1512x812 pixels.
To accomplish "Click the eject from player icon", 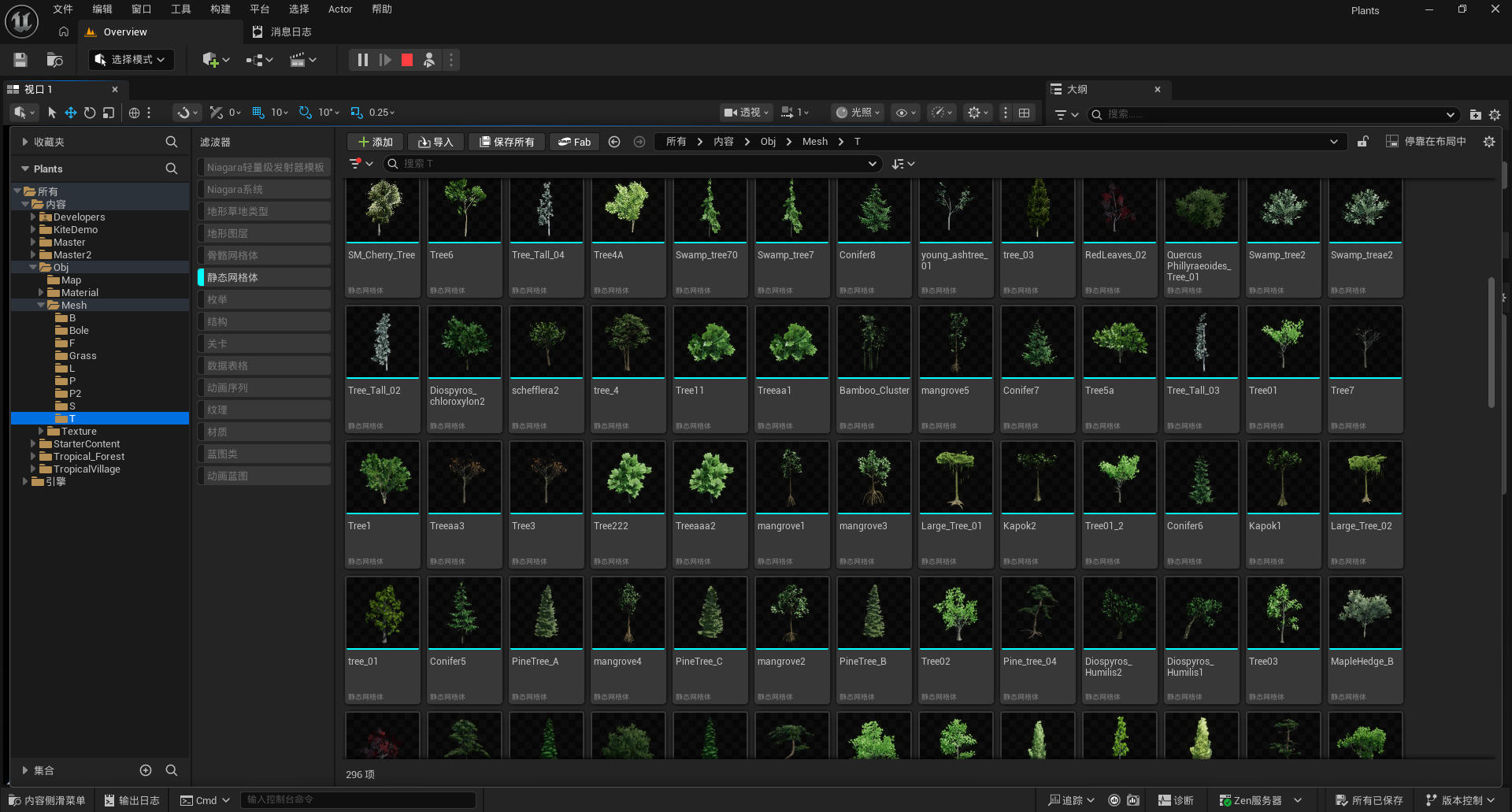I will click(x=429, y=60).
